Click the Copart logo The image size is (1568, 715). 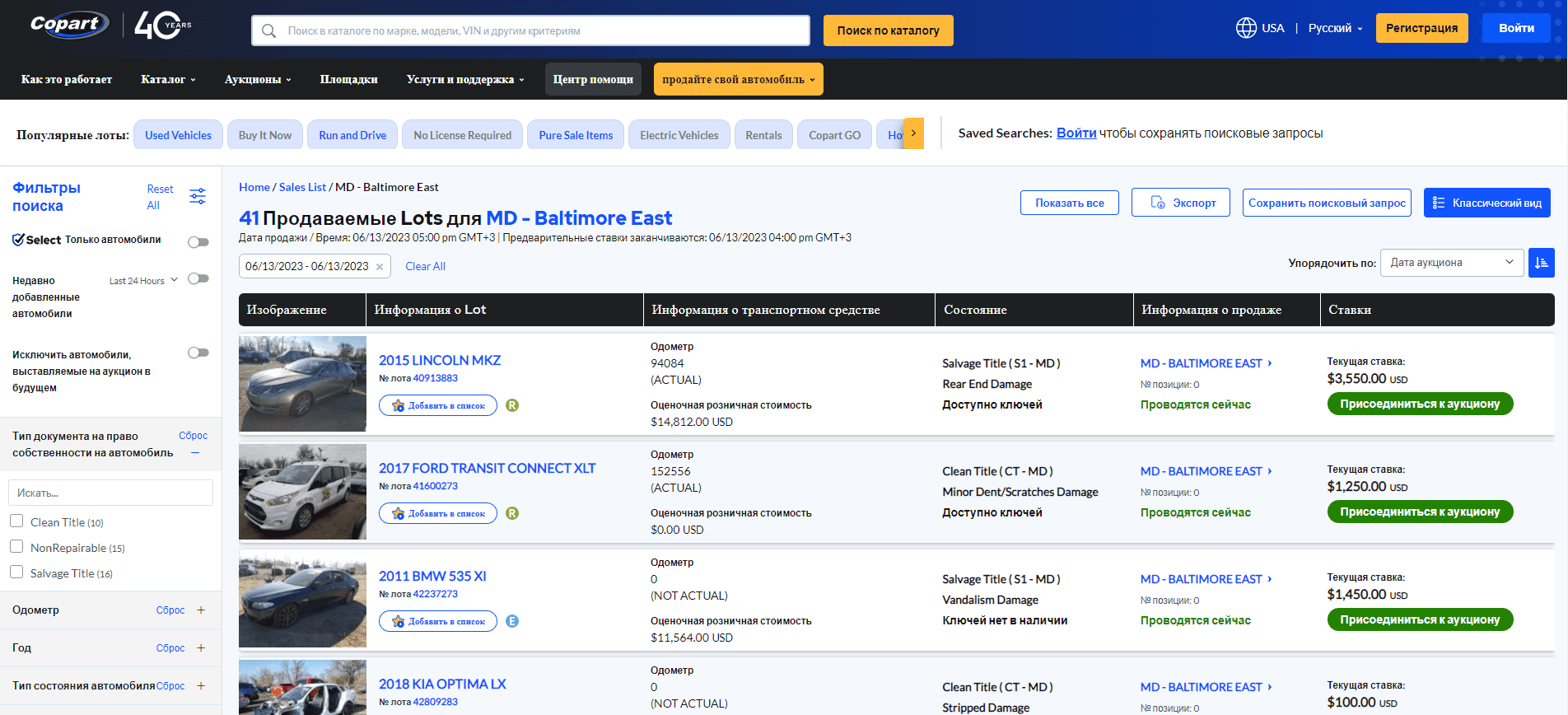[x=69, y=25]
